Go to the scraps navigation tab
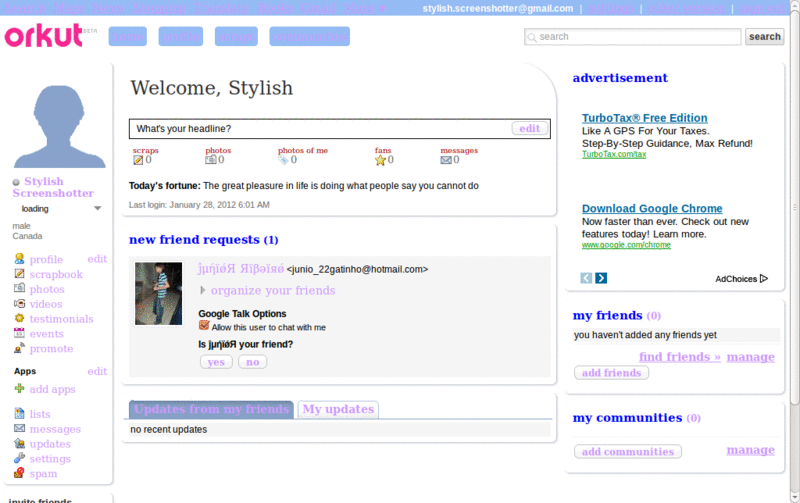The image size is (800, 503). tap(236, 37)
